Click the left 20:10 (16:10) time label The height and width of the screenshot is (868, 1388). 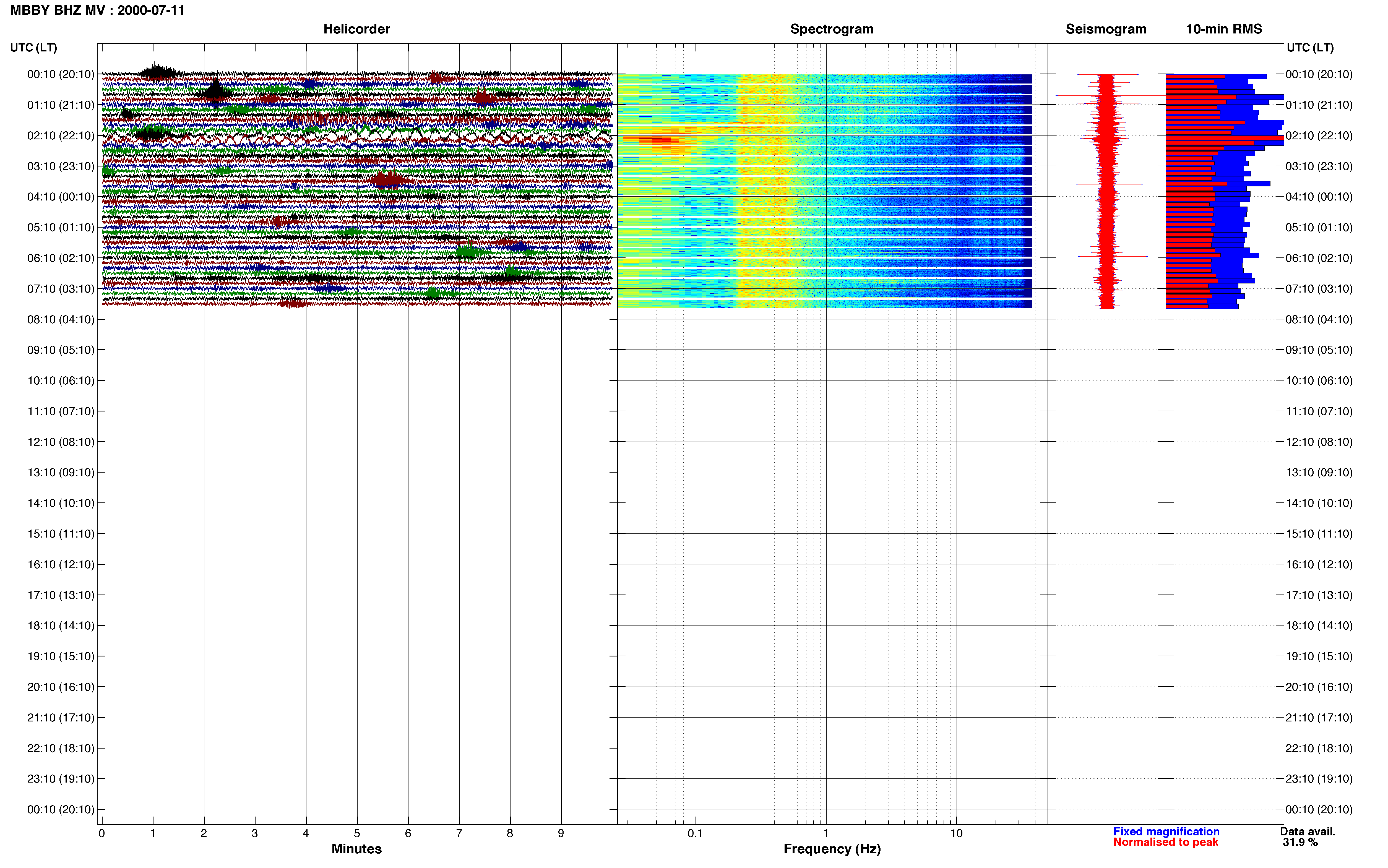point(61,687)
